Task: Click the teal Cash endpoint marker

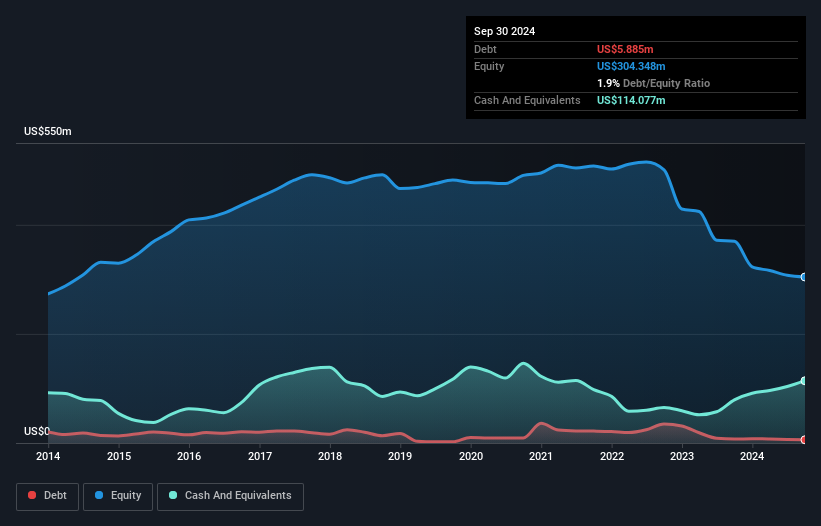Action: pyautogui.click(x=804, y=380)
